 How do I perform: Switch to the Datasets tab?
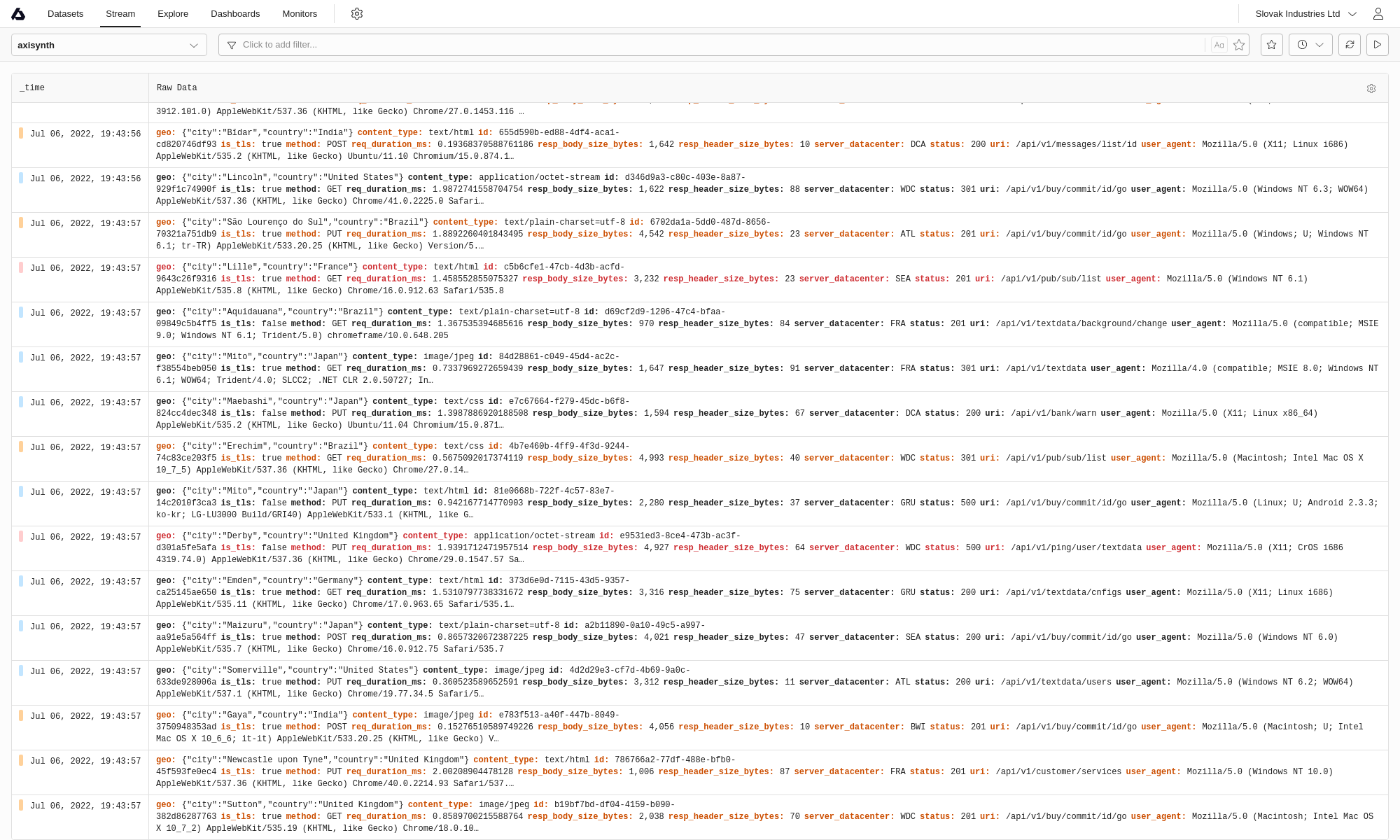point(65,14)
